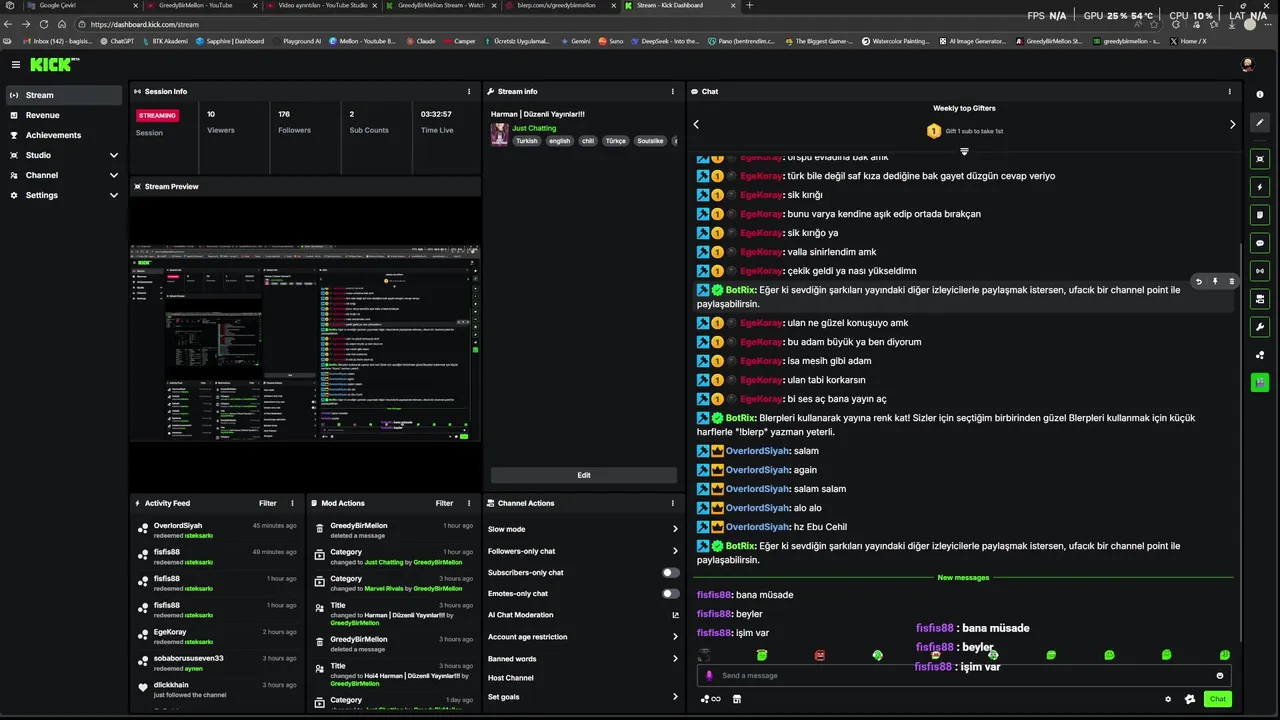1280x720 pixels.
Task: Open the Activity Feed Filter dropdown
Action: coord(268,503)
